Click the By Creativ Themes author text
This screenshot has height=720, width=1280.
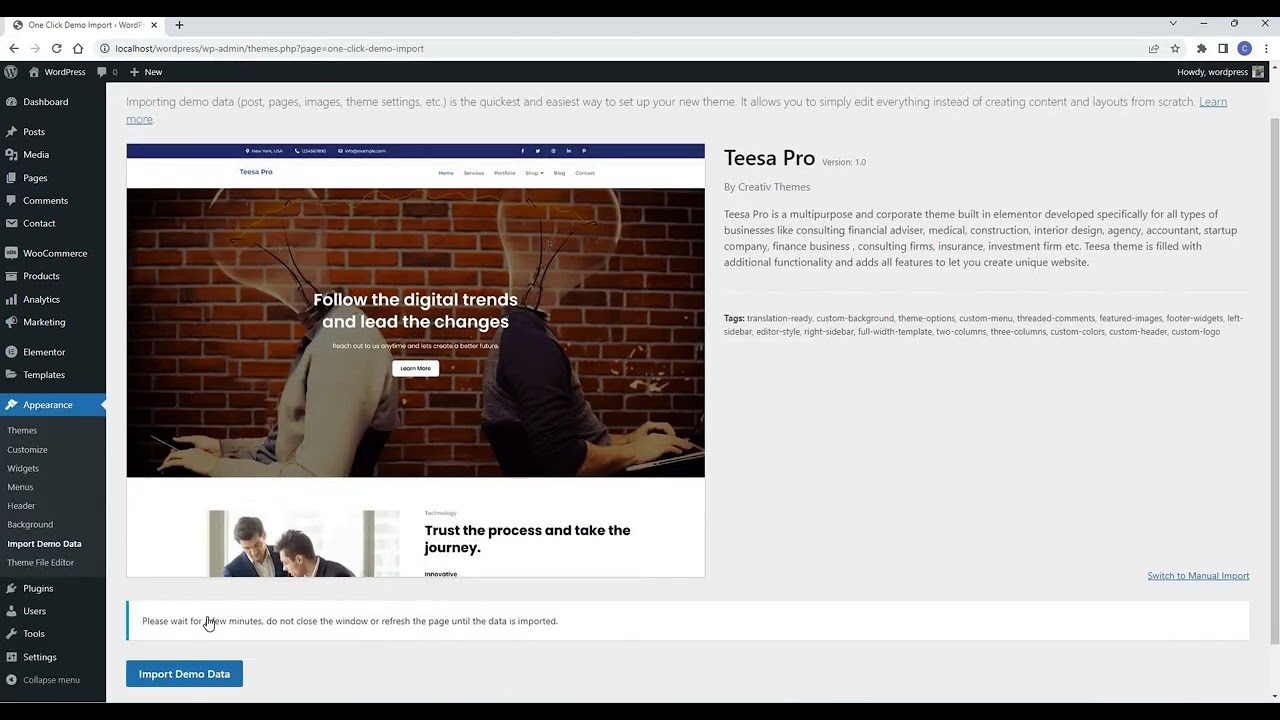pyautogui.click(x=767, y=187)
